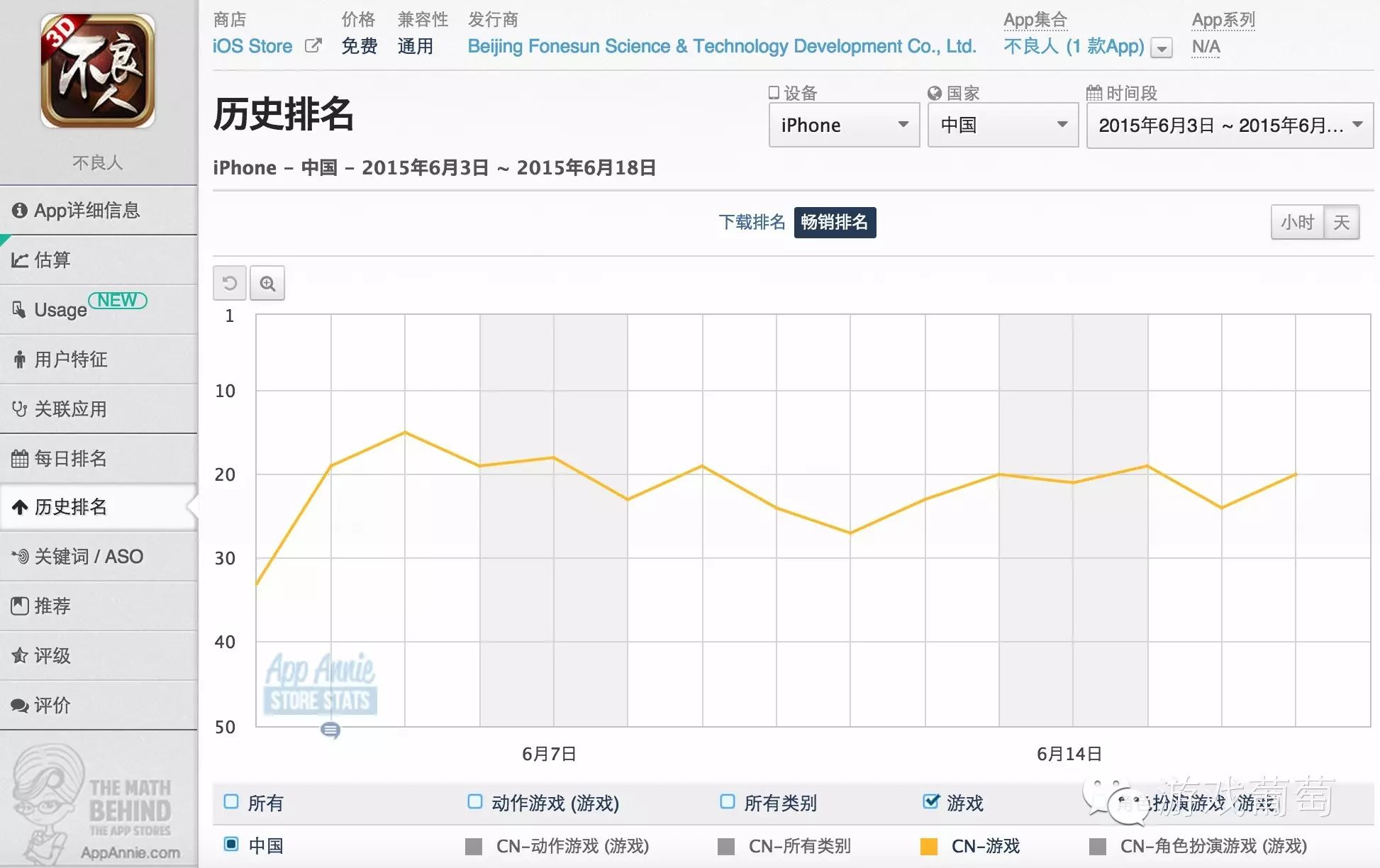
Task: Click the 6月7日 axis label
Action: tap(549, 754)
